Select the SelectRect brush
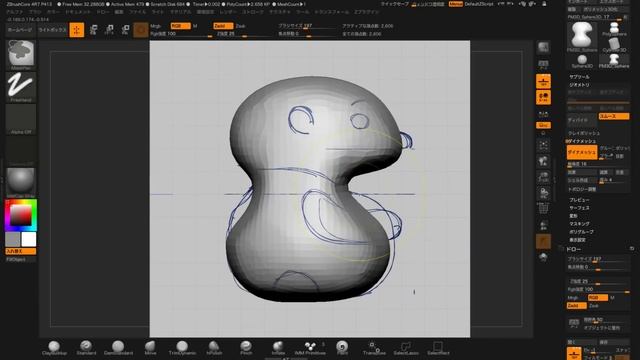 [x=438, y=348]
